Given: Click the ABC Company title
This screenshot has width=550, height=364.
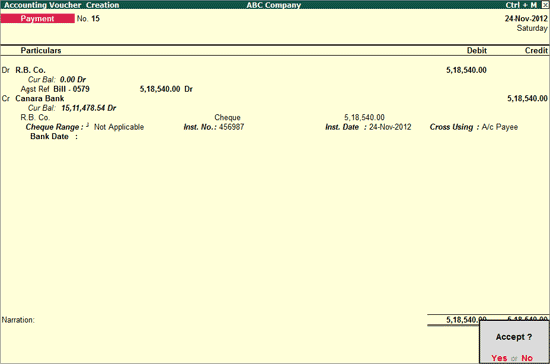Looking at the screenshot, I should pos(274,5).
